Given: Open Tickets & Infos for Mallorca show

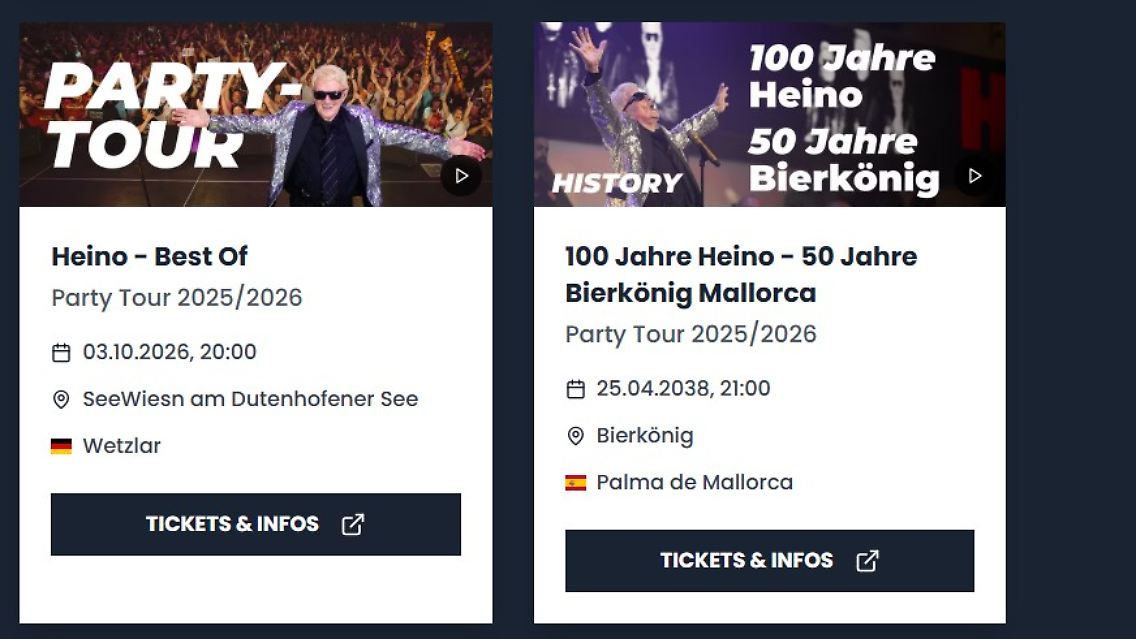Looking at the screenshot, I should coord(746,561).
